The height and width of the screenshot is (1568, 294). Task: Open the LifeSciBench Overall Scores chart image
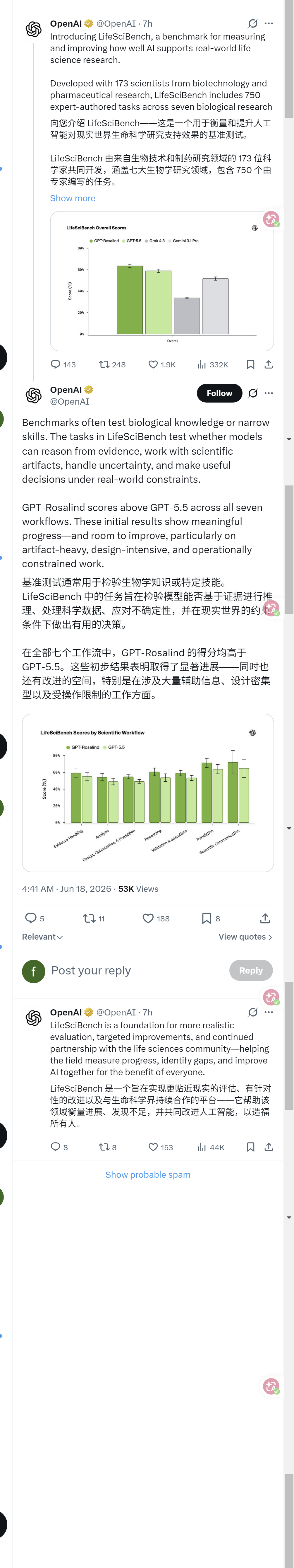pyautogui.click(x=161, y=281)
